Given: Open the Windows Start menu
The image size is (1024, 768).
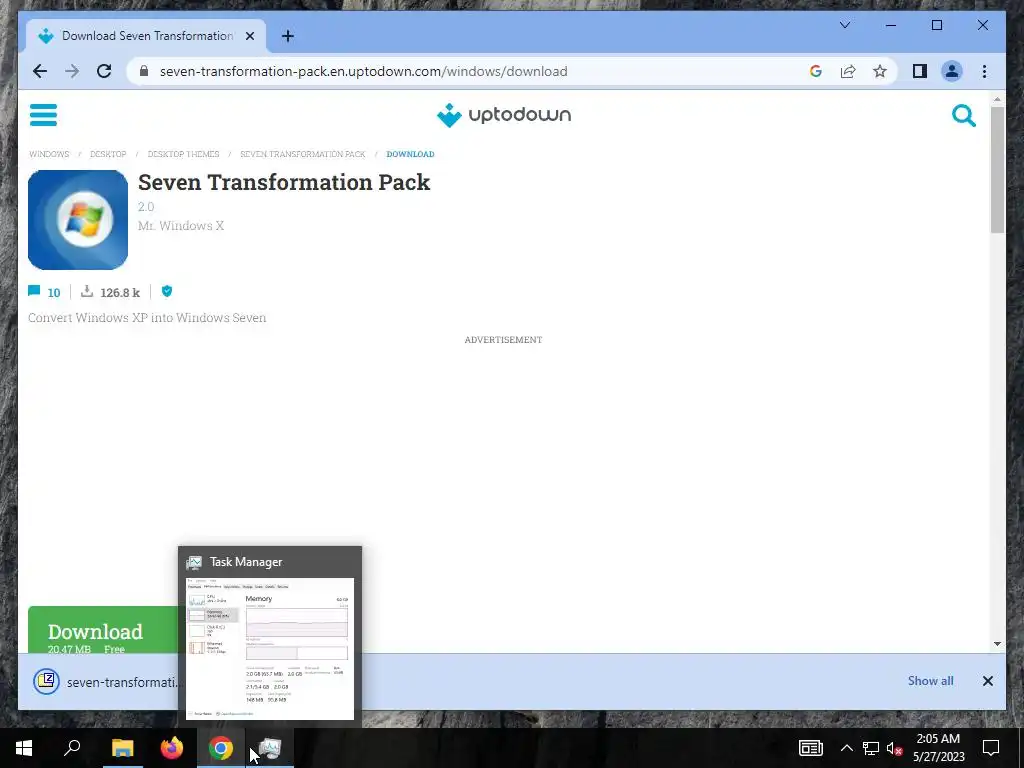Looking at the screenshot, I should pos(24,748).
